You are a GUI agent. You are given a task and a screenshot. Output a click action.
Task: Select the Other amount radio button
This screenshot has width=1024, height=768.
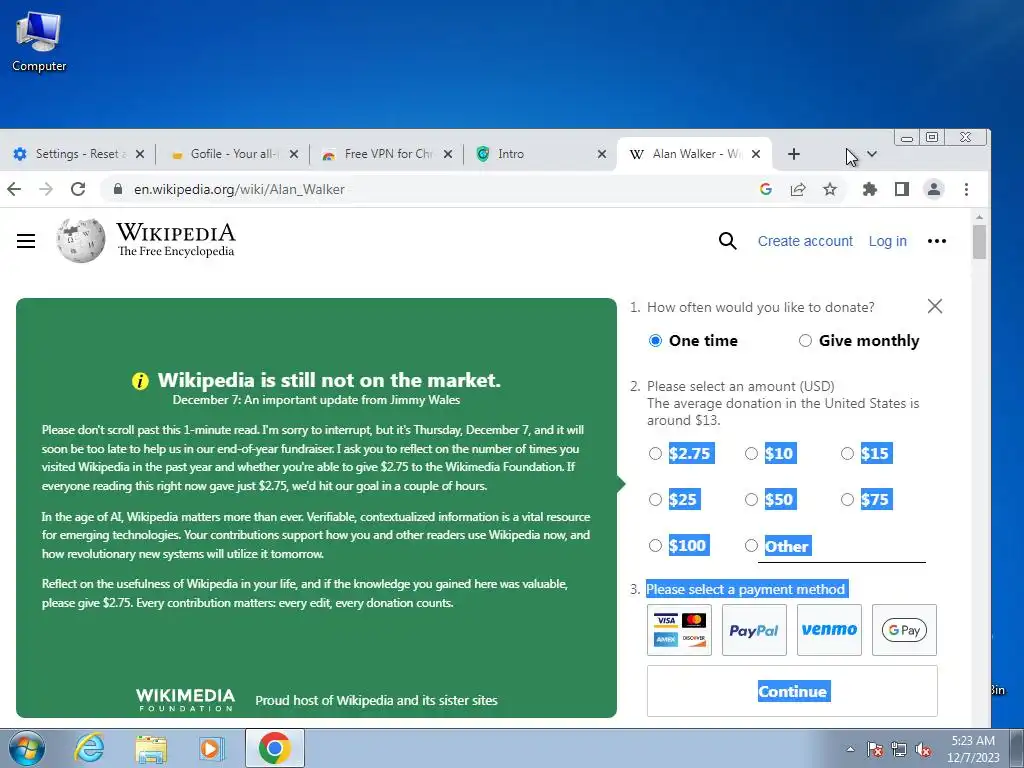(x=751, y=545)
